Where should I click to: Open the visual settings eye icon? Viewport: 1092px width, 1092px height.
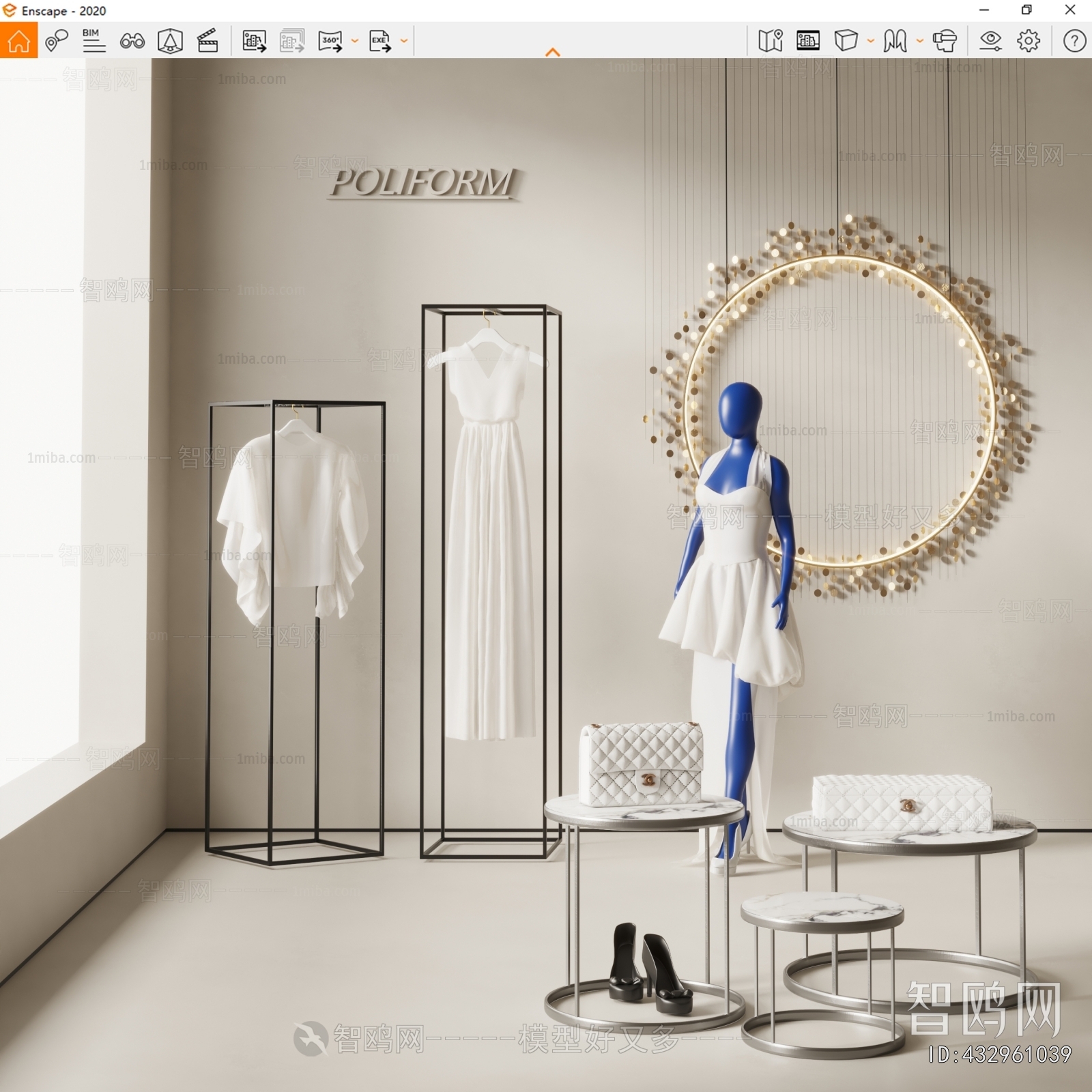click(990, 41)
